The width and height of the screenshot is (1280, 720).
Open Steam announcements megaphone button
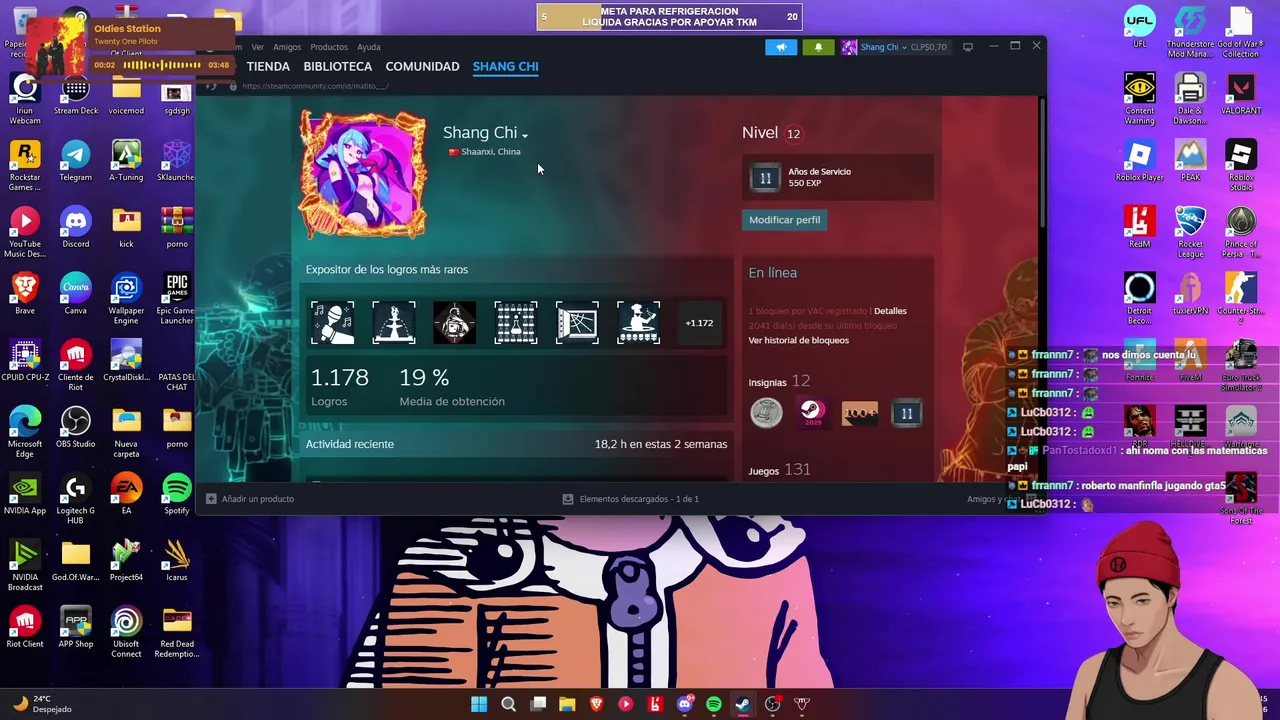click(781, 47)
